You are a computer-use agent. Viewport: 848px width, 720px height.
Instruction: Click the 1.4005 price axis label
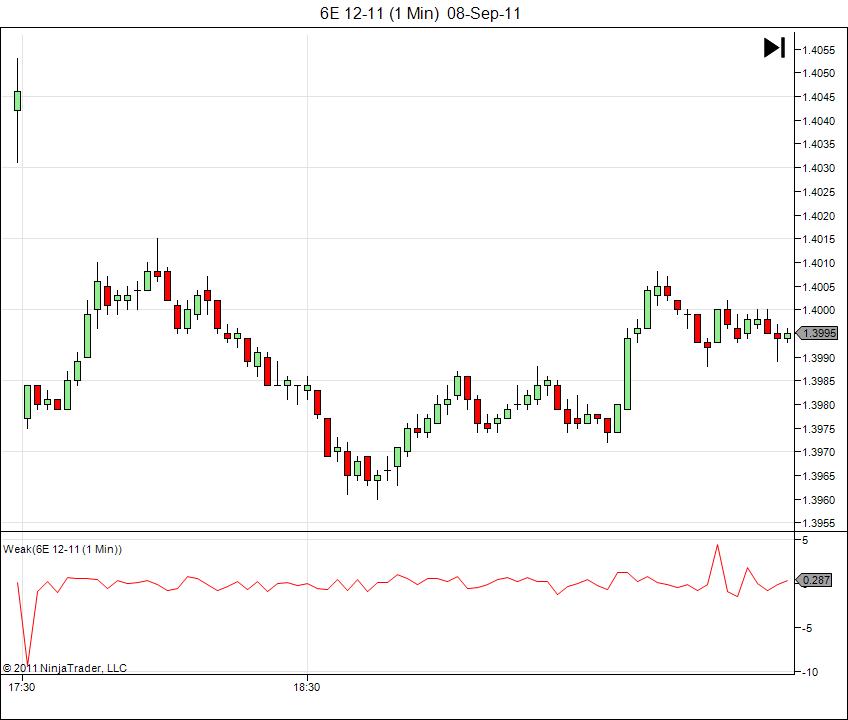(818, 287)
